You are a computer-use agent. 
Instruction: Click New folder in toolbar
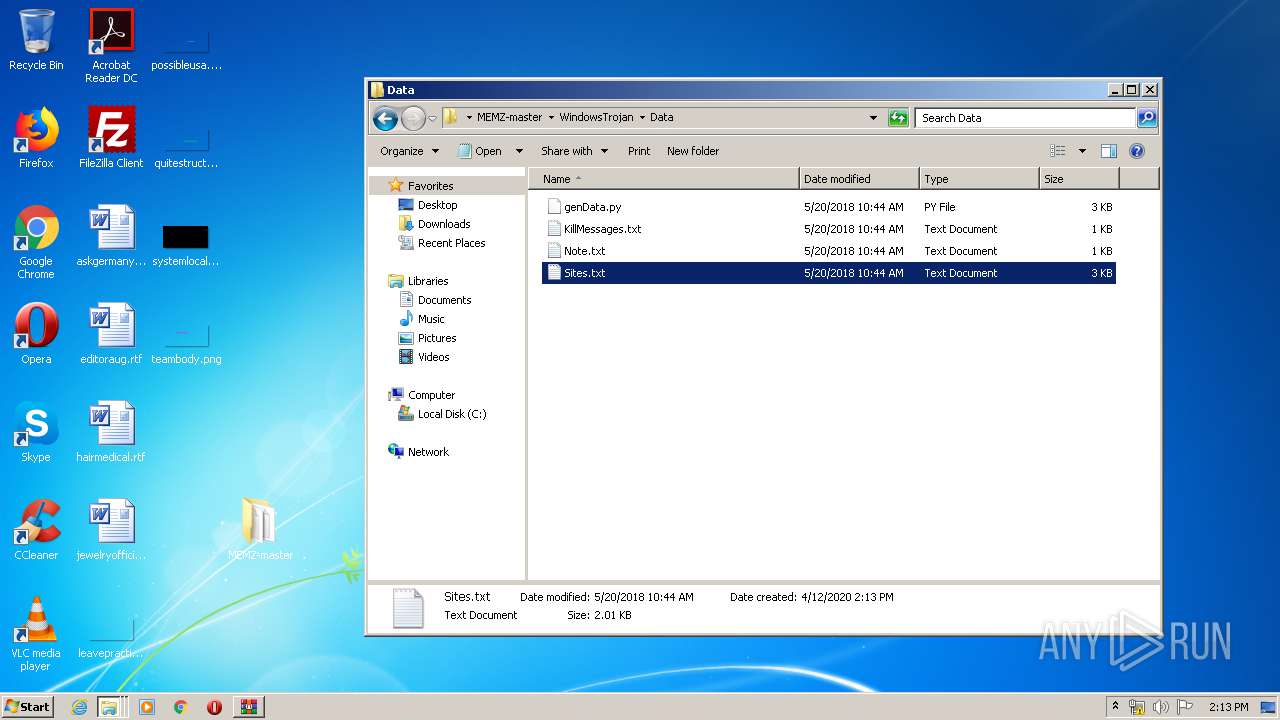coord(693,151)
